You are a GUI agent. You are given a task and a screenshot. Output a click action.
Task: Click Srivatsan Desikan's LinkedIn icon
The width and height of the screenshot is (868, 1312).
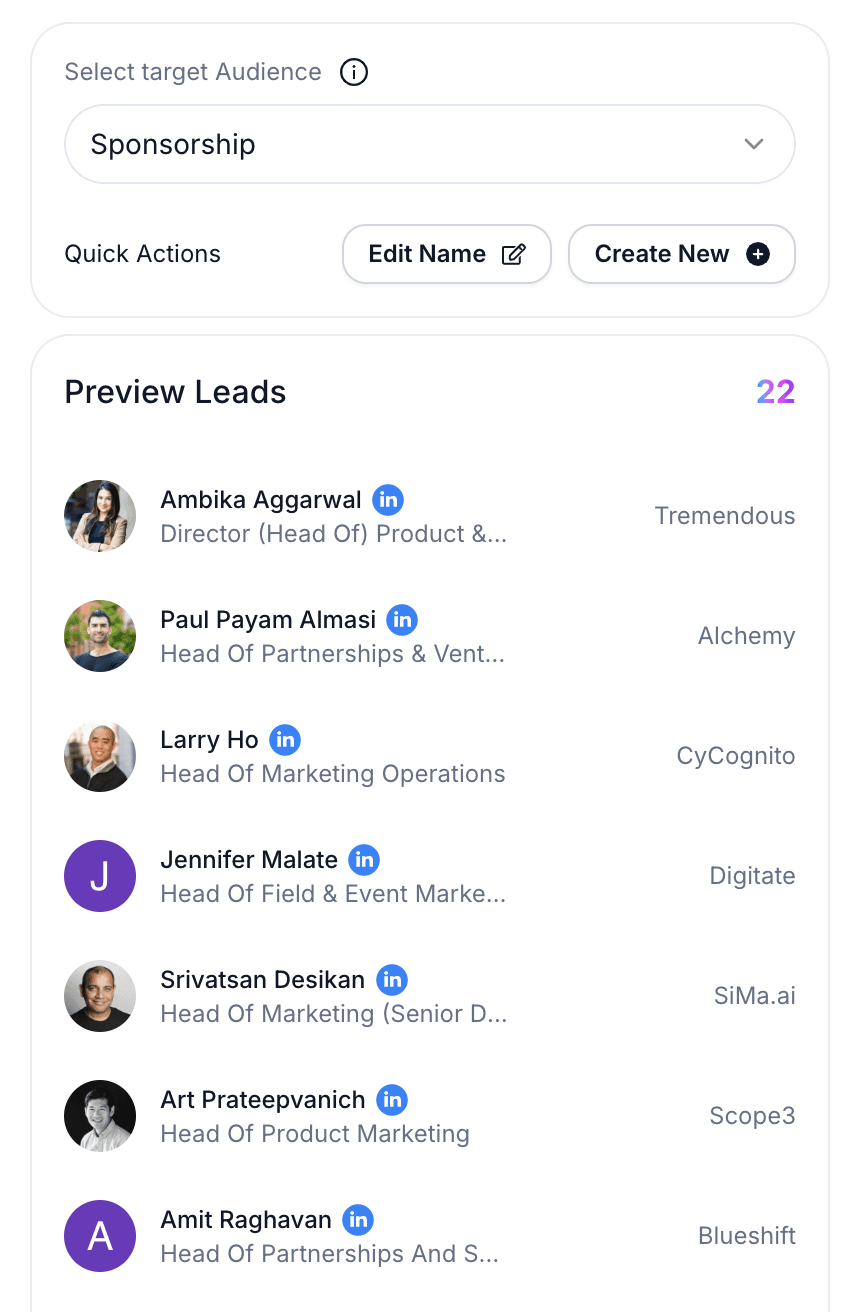click(392, 979)
